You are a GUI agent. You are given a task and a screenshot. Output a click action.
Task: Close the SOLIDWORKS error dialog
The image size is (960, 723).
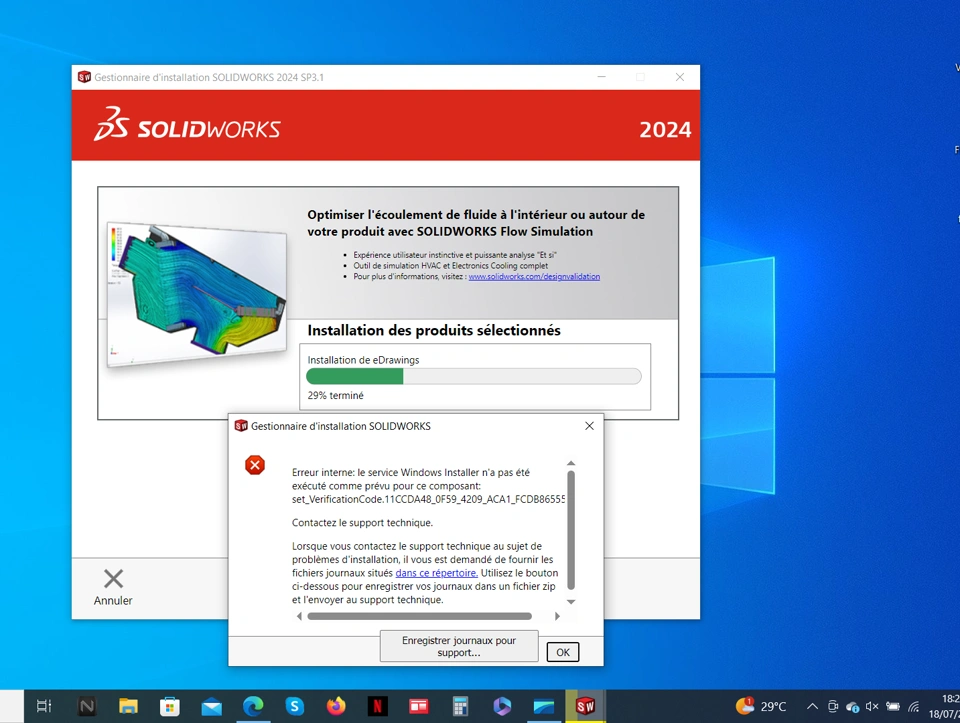589,425
